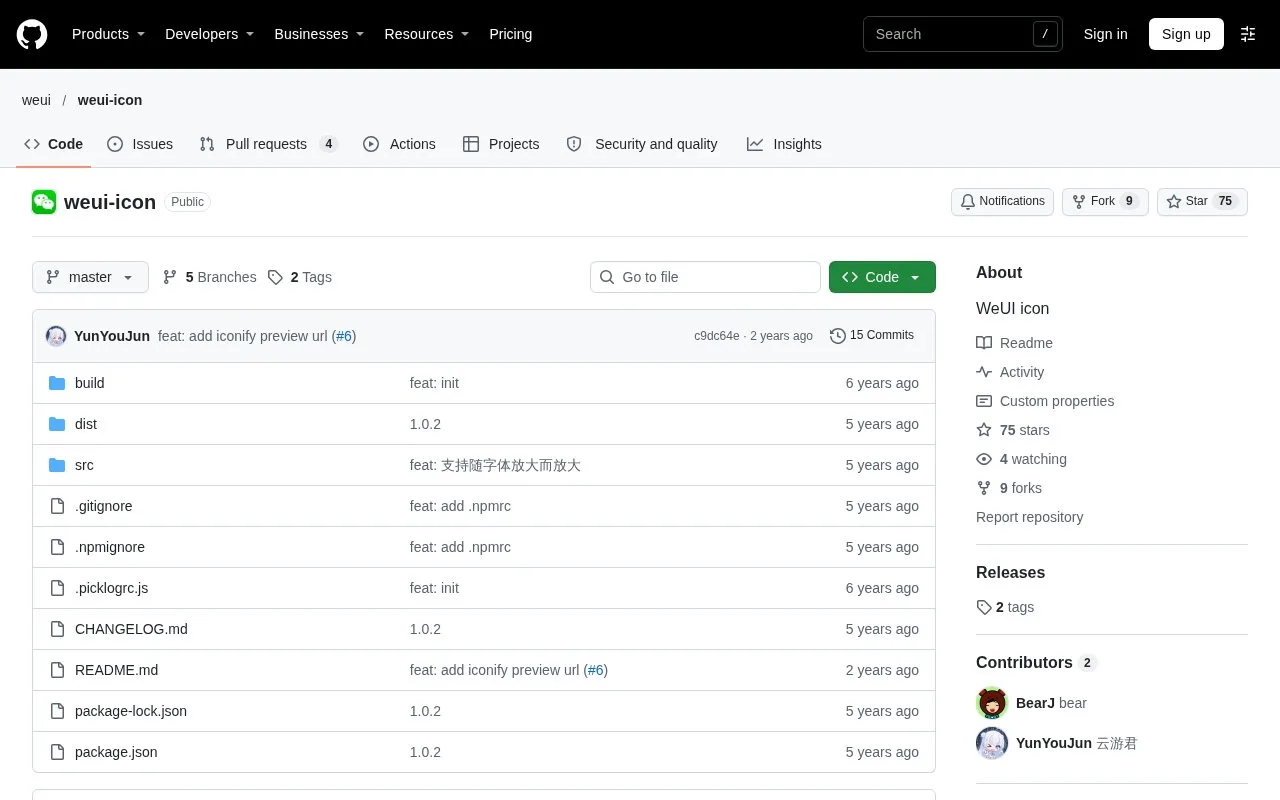Open the .npmignore file

(x=110, y=547)
